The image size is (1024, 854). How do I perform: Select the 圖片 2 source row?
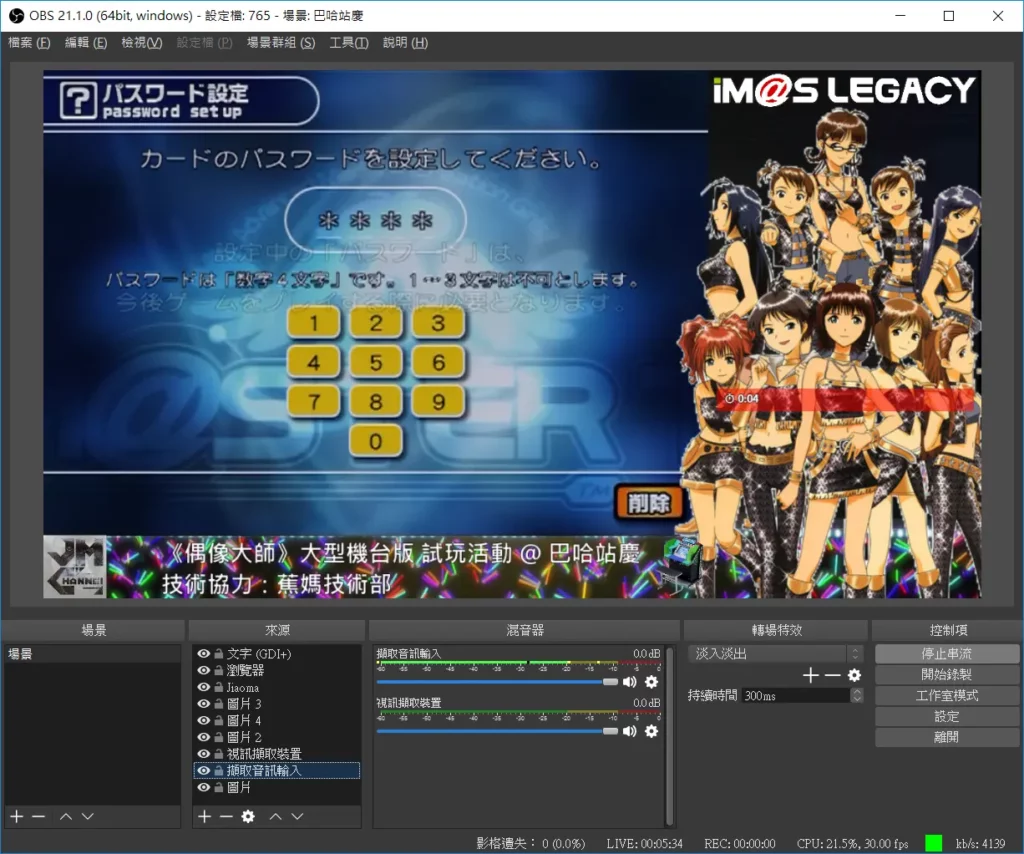pyautogui.click(x=277, y=737)
